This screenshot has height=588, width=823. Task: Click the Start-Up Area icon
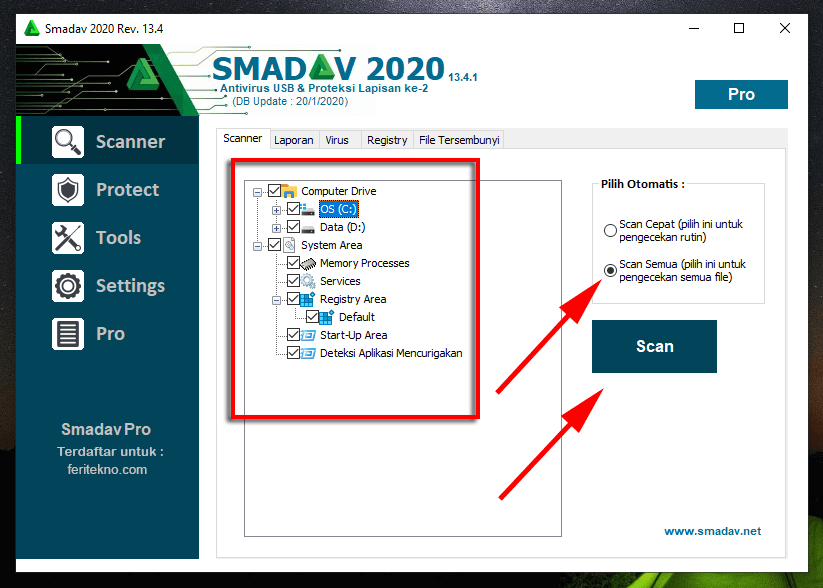308,335
